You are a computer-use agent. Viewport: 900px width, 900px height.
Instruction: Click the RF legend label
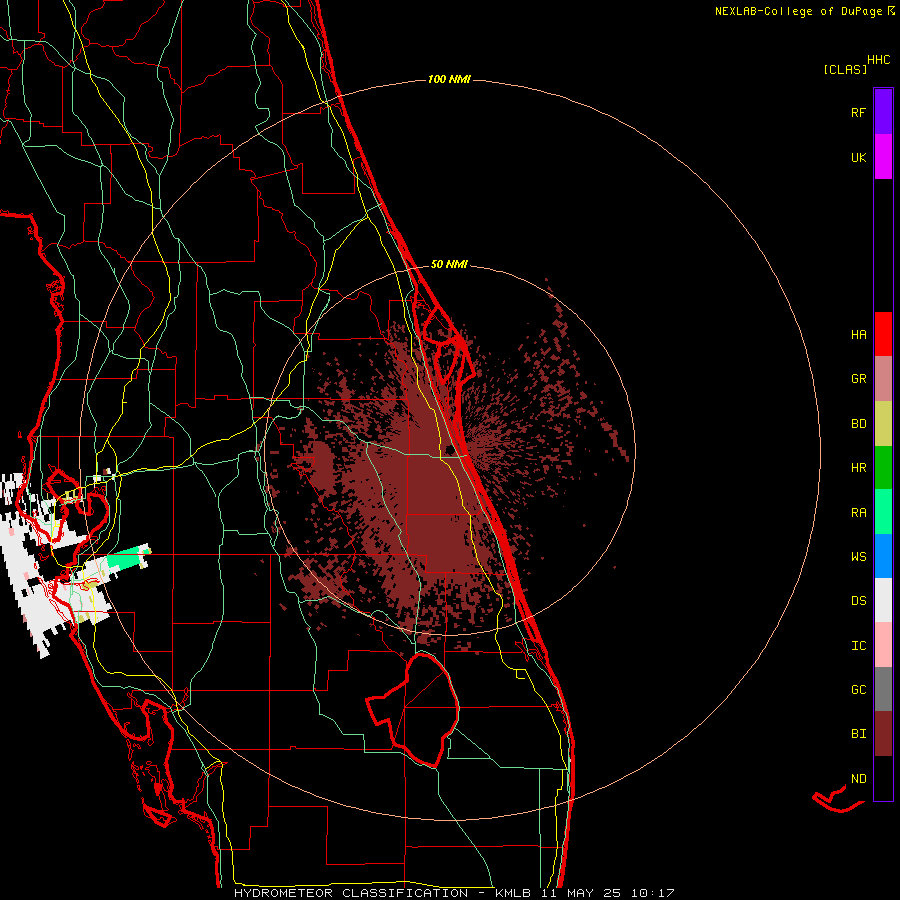pyautogui.click(x=858, y=112)
